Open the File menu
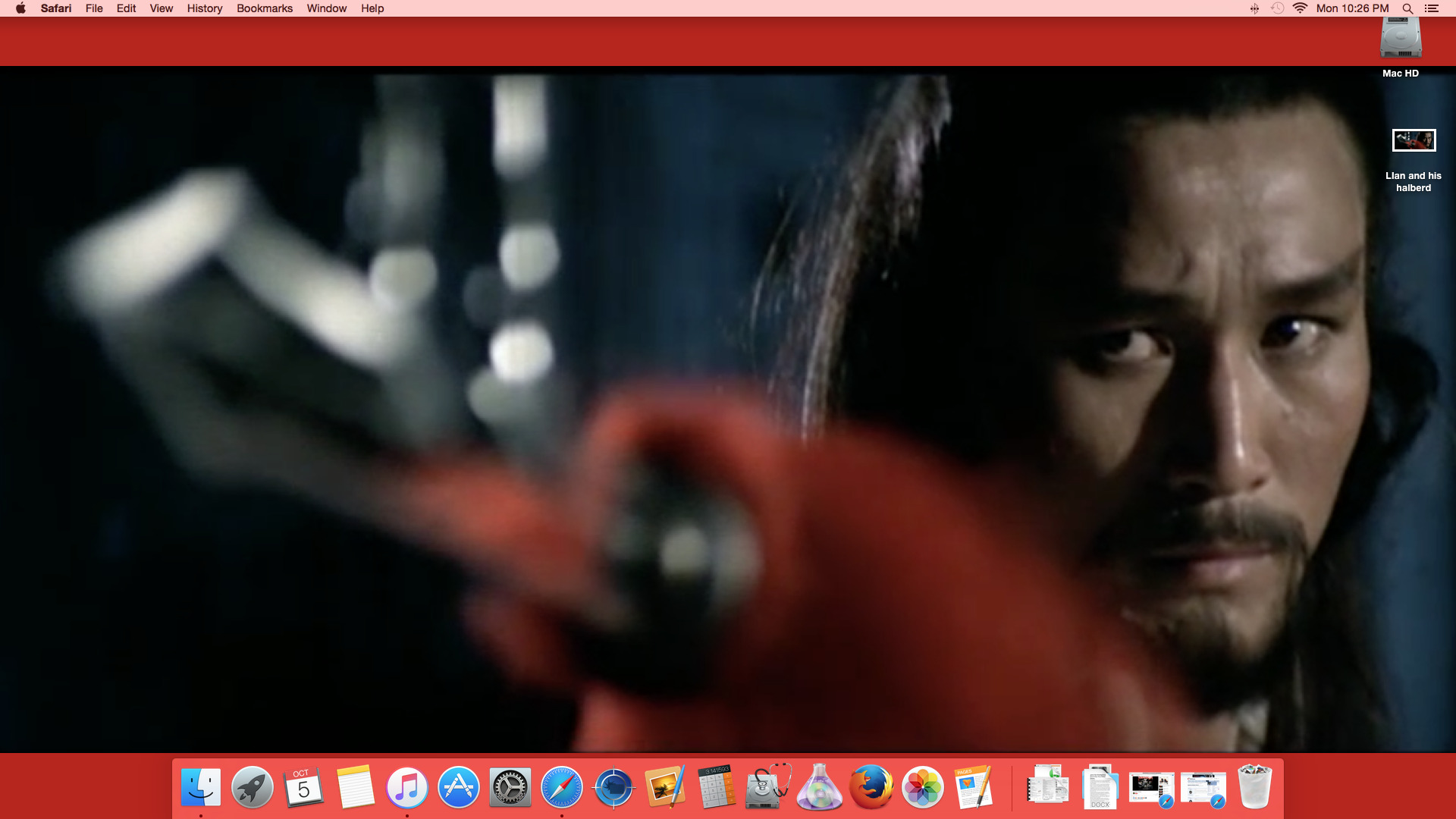1456x819 pixels. pyautogui.click(x=94, y=8)
